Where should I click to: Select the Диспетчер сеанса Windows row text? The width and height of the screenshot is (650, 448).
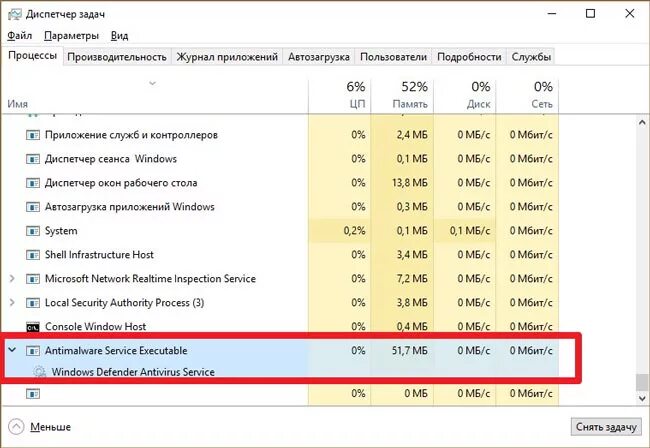click(x=111, y=159)
